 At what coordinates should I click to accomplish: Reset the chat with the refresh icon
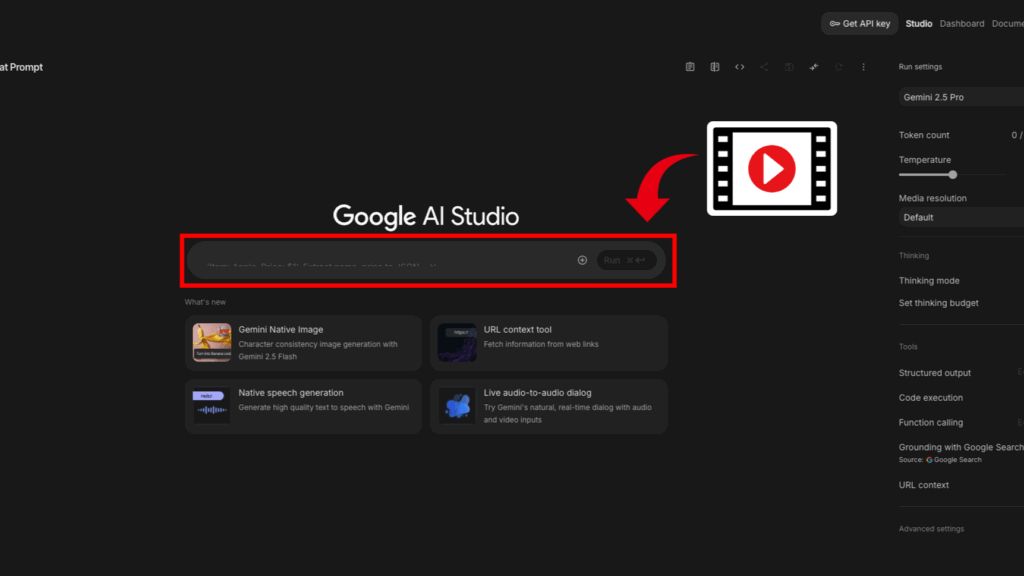pyautogui.click(x=839, y=66)
